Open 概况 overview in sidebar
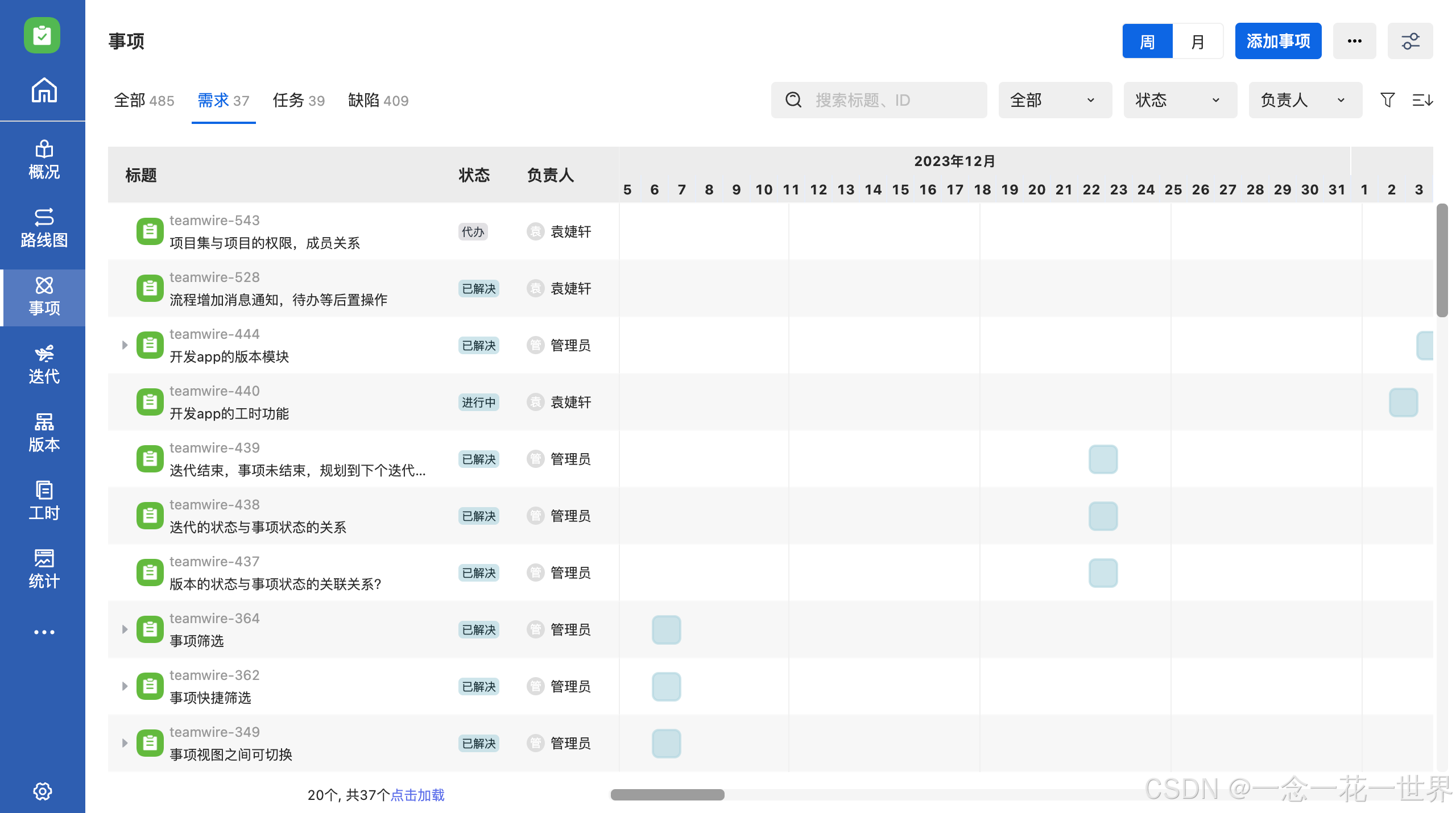Viewport: 1456px width, 813px height. 44,160
